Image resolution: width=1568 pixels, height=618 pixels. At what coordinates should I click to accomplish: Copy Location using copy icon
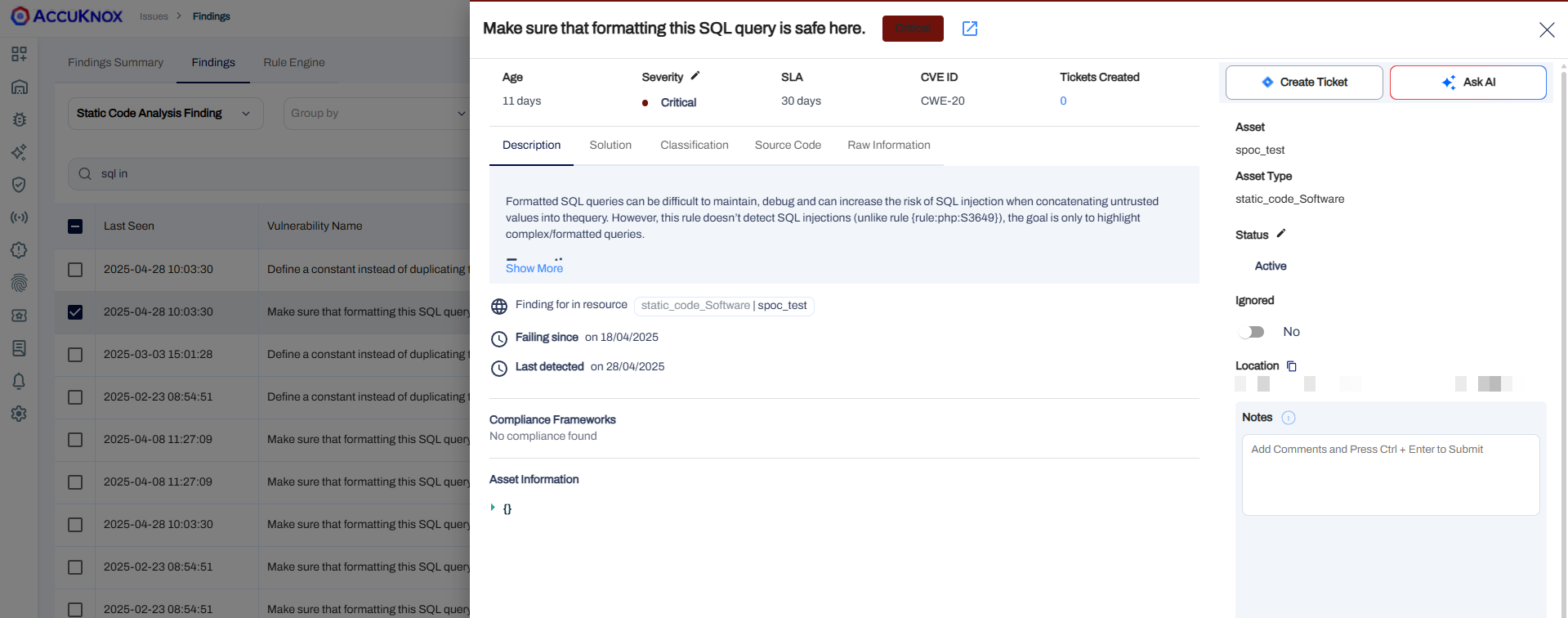click(x=1292, y=366)
